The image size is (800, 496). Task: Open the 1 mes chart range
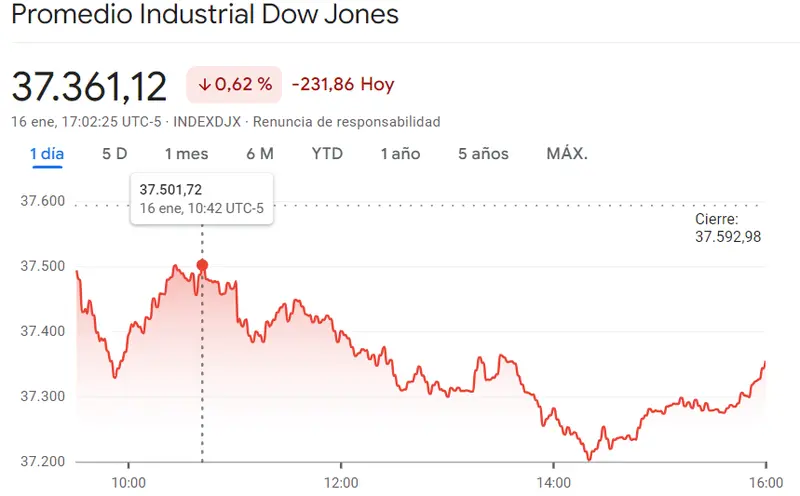click(x=186, y=154)
